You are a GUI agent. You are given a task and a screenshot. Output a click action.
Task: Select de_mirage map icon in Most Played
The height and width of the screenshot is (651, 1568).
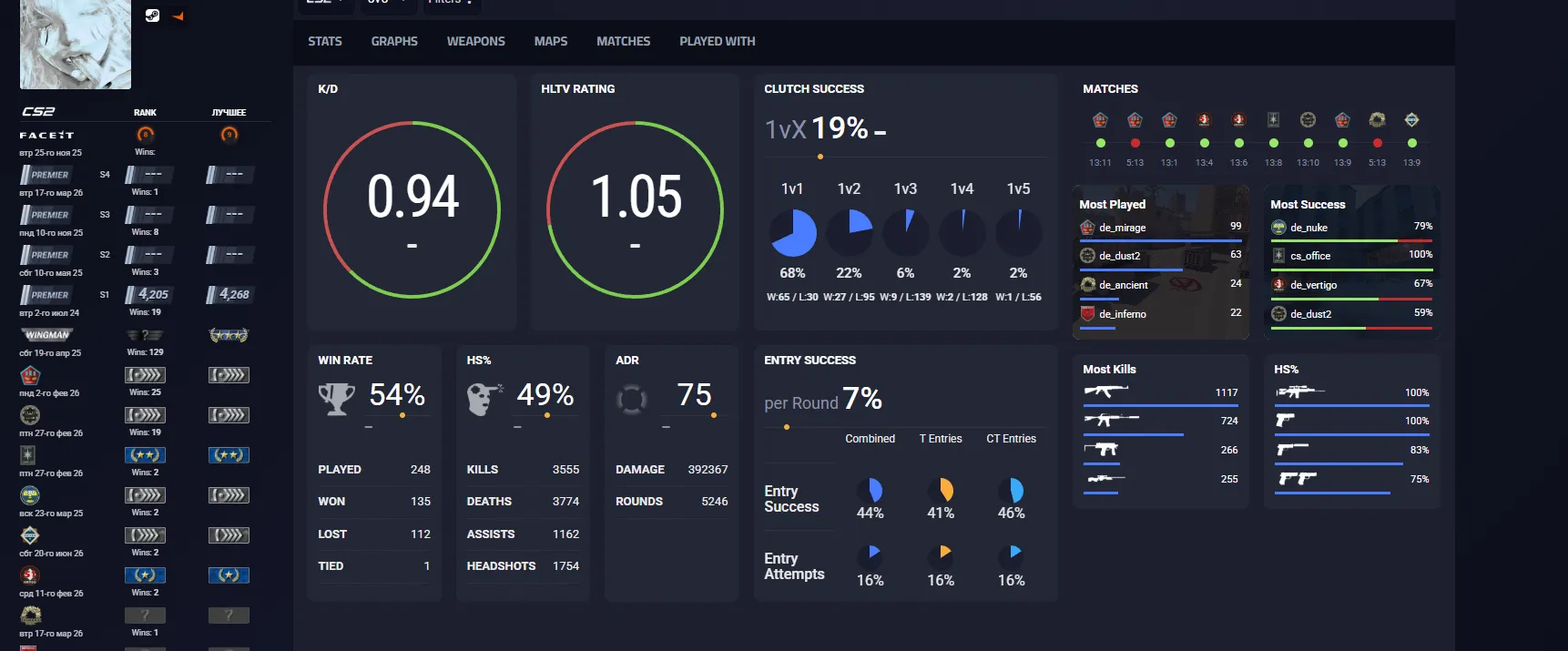(x=1087, y=228)
